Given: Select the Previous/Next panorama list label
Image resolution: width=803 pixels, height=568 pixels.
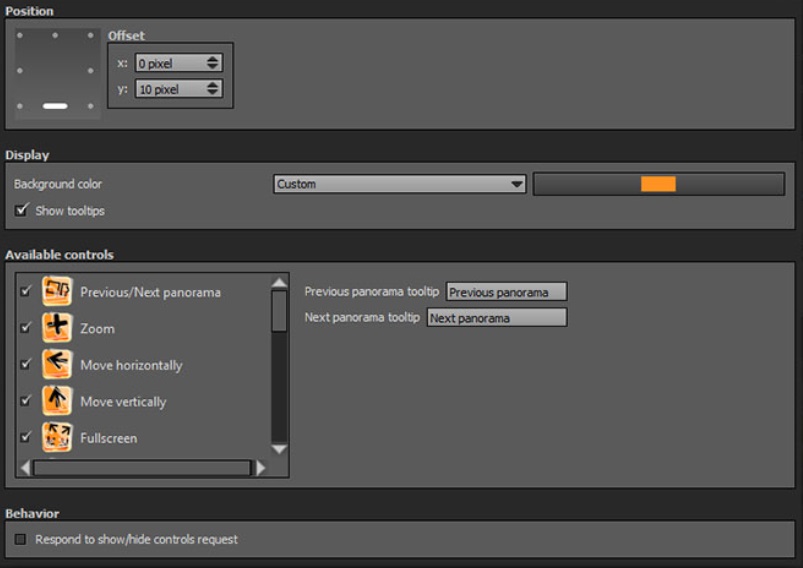Looking at the screenshot, I should (x=151, y=292).
